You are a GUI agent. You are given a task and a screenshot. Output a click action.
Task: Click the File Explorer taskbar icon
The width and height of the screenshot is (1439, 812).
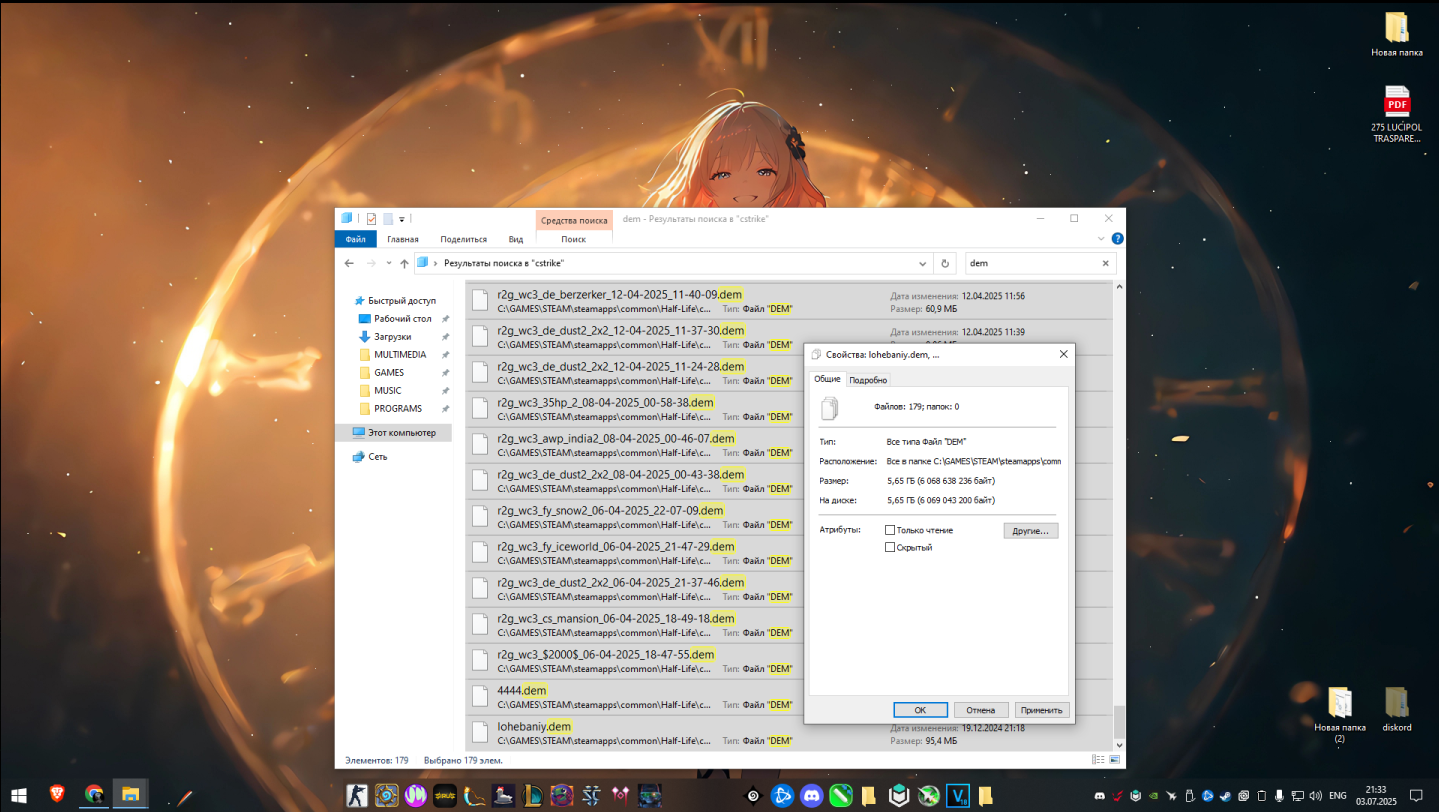130,796
